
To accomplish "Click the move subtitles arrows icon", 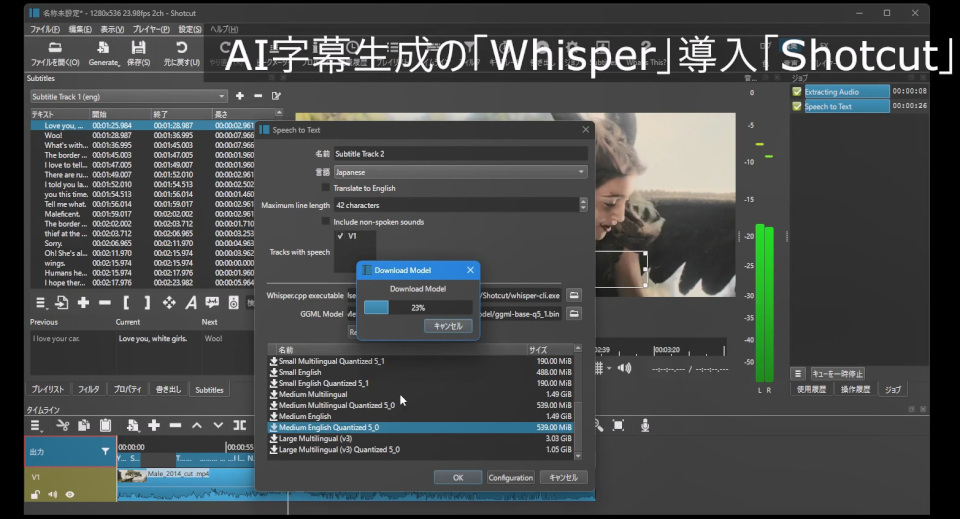I will click(169, 303).
